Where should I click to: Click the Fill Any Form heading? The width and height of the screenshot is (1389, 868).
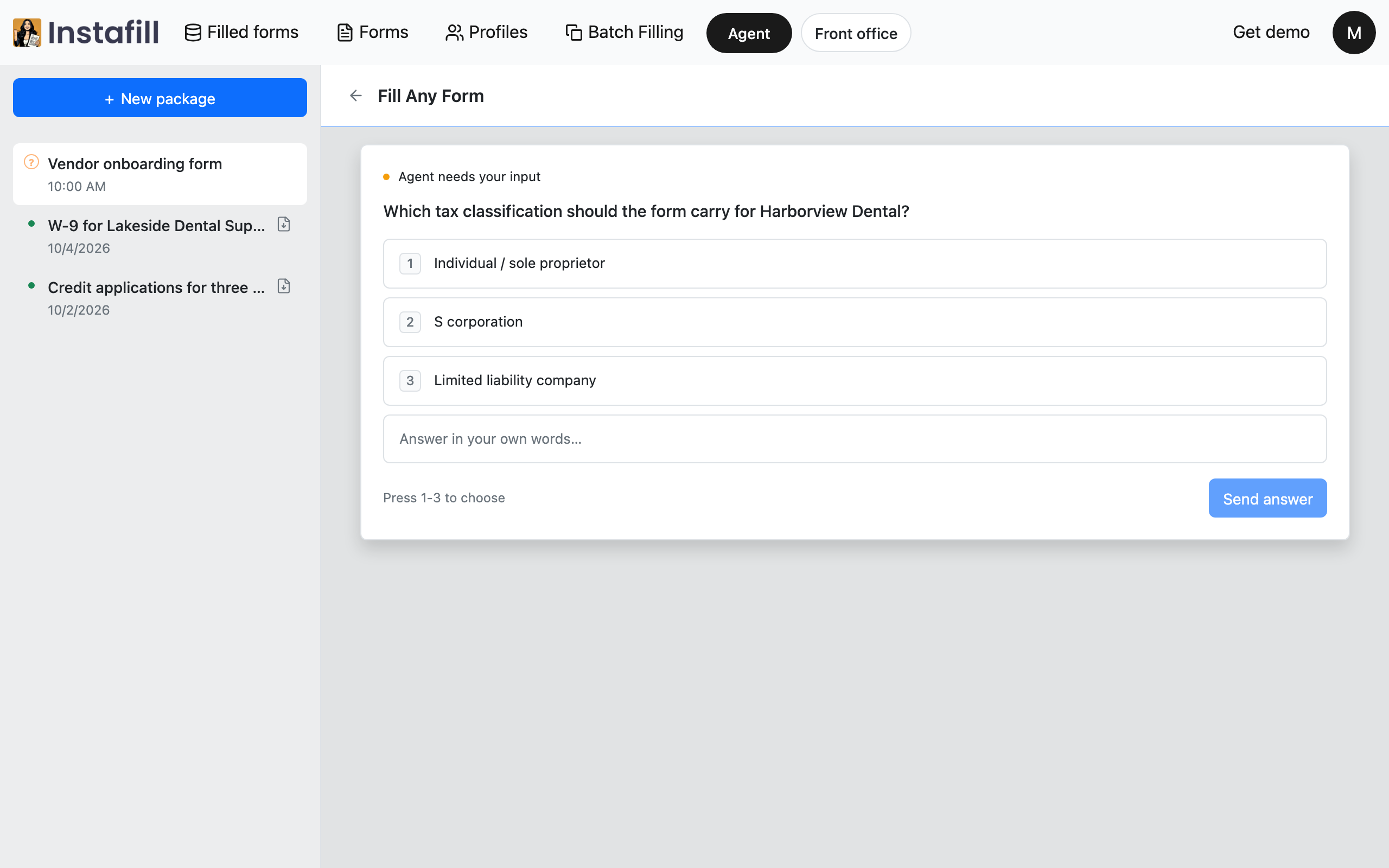[430, 96]
